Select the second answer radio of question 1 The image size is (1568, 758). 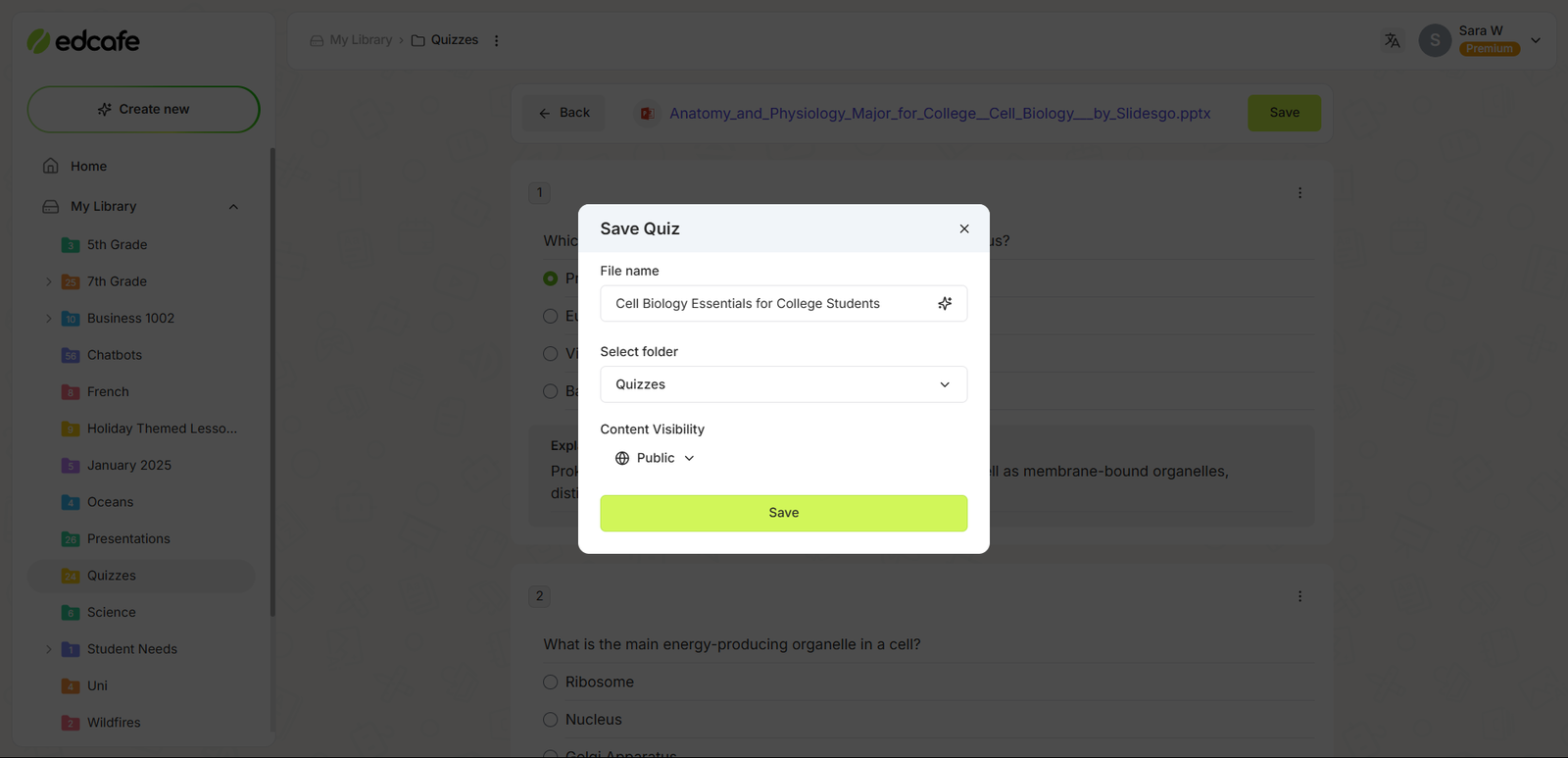coord(551,316)
